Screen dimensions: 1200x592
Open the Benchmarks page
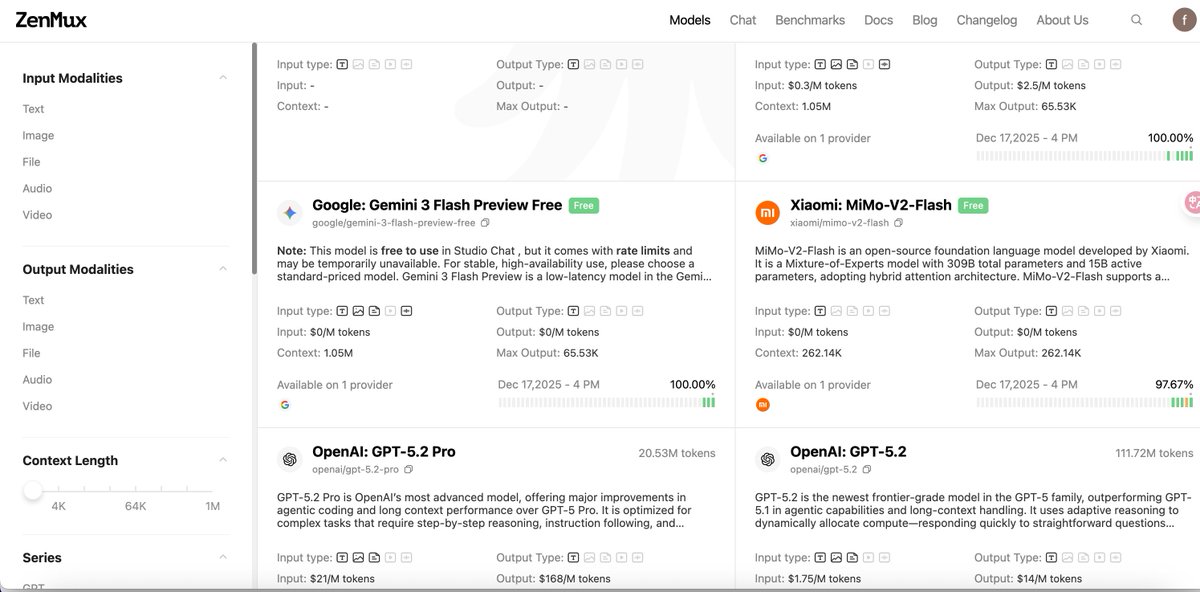pyautogui.click(x=810, y=20)
